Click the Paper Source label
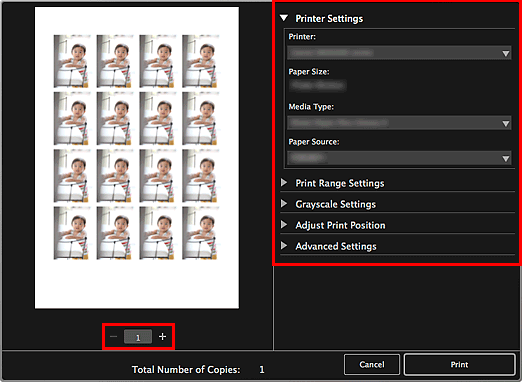Image resolution: width=522 pixels, height=382 pixels. point(314,142)
